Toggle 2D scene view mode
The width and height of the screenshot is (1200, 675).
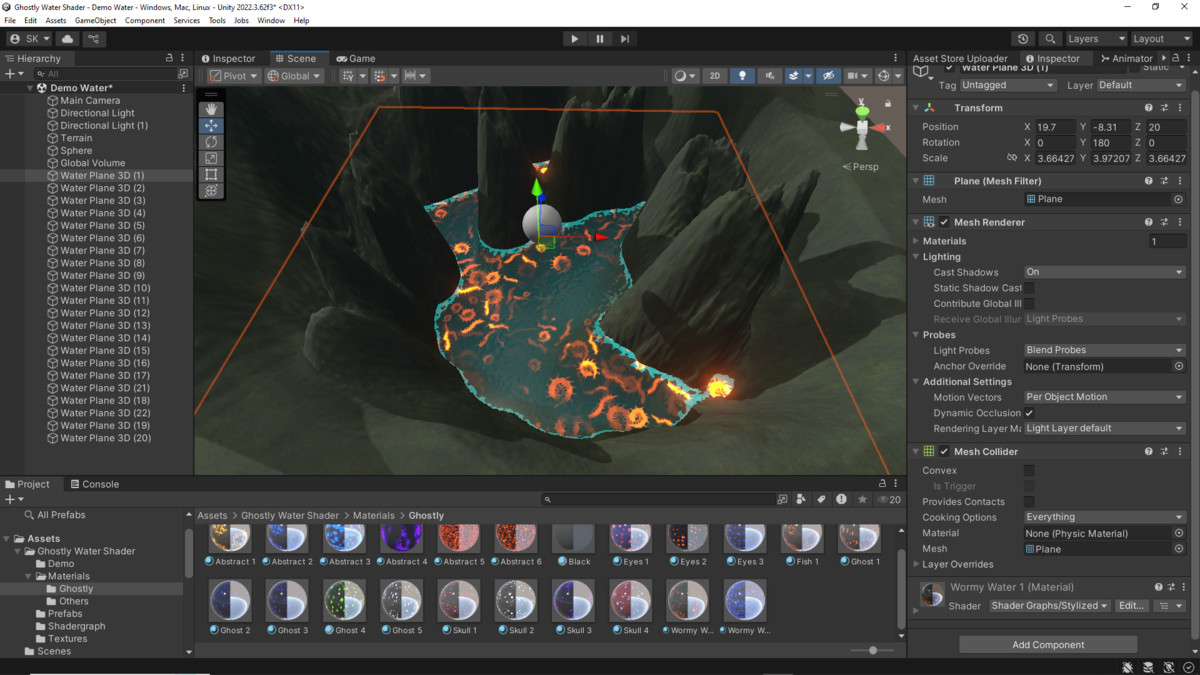pos(714,76)
